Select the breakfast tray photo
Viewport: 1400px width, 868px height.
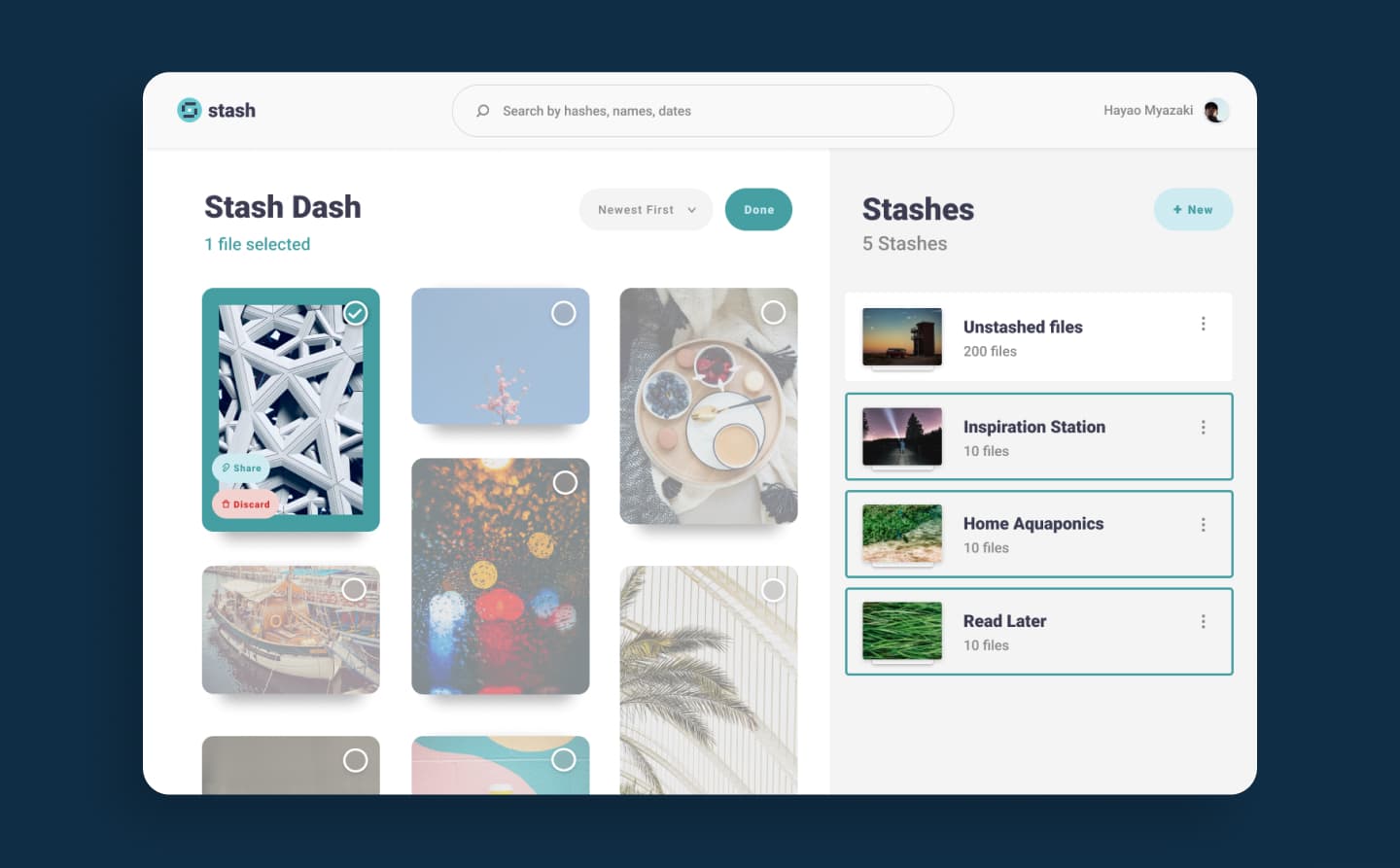click(x=773, y=312)
